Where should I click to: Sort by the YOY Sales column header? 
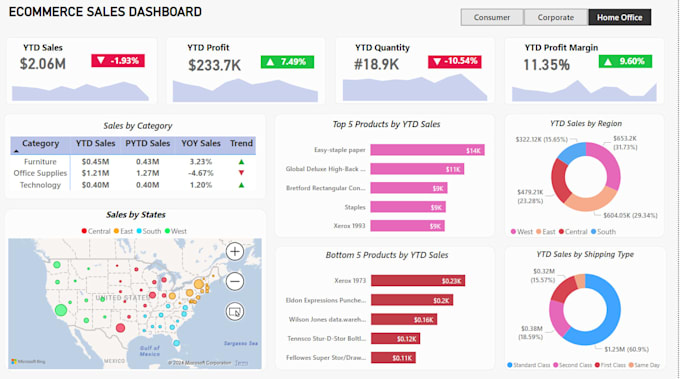pos(201,143)
